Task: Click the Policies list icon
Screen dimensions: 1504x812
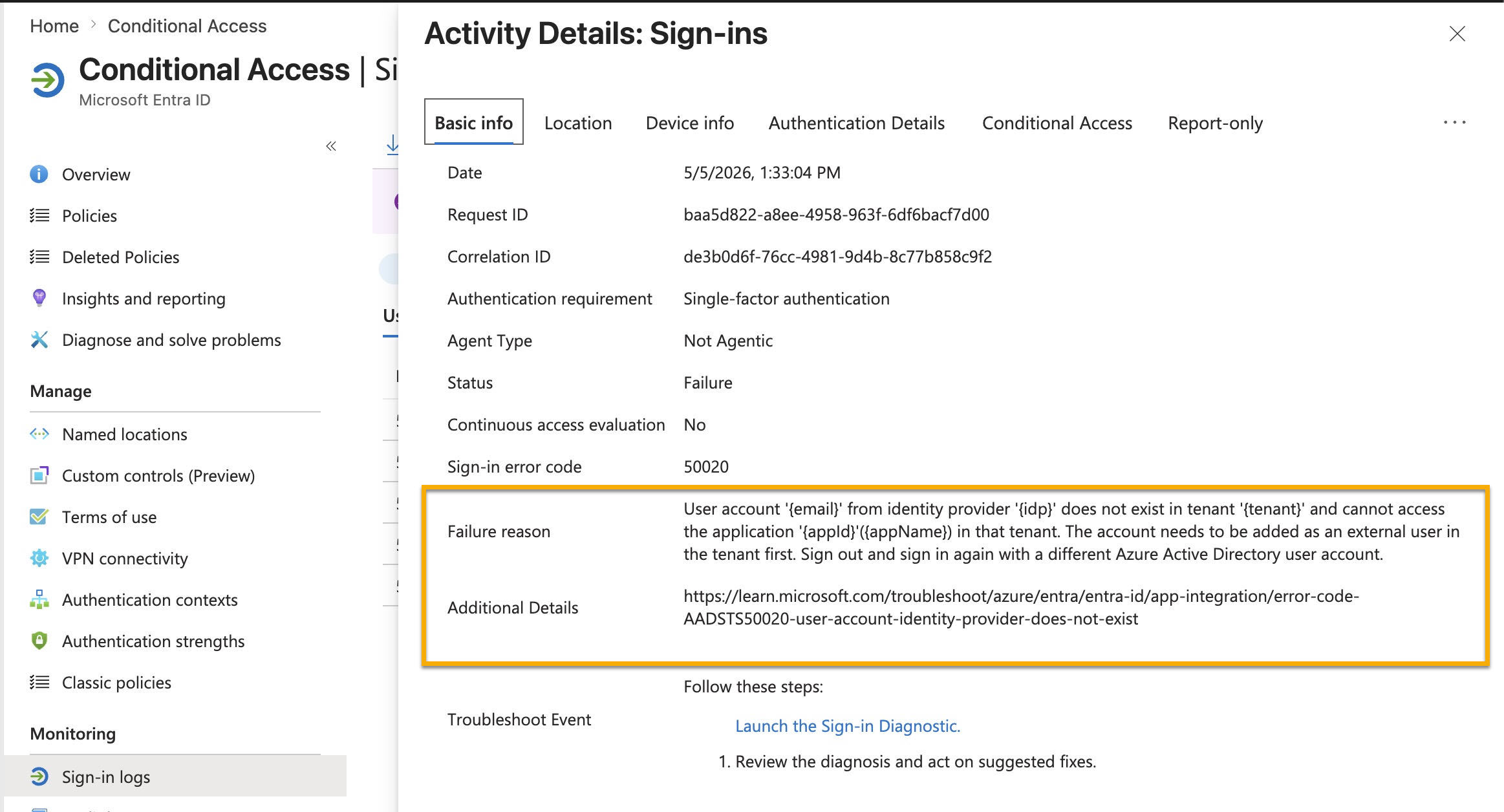Action: pyautogui.click(x=39, y=215)
